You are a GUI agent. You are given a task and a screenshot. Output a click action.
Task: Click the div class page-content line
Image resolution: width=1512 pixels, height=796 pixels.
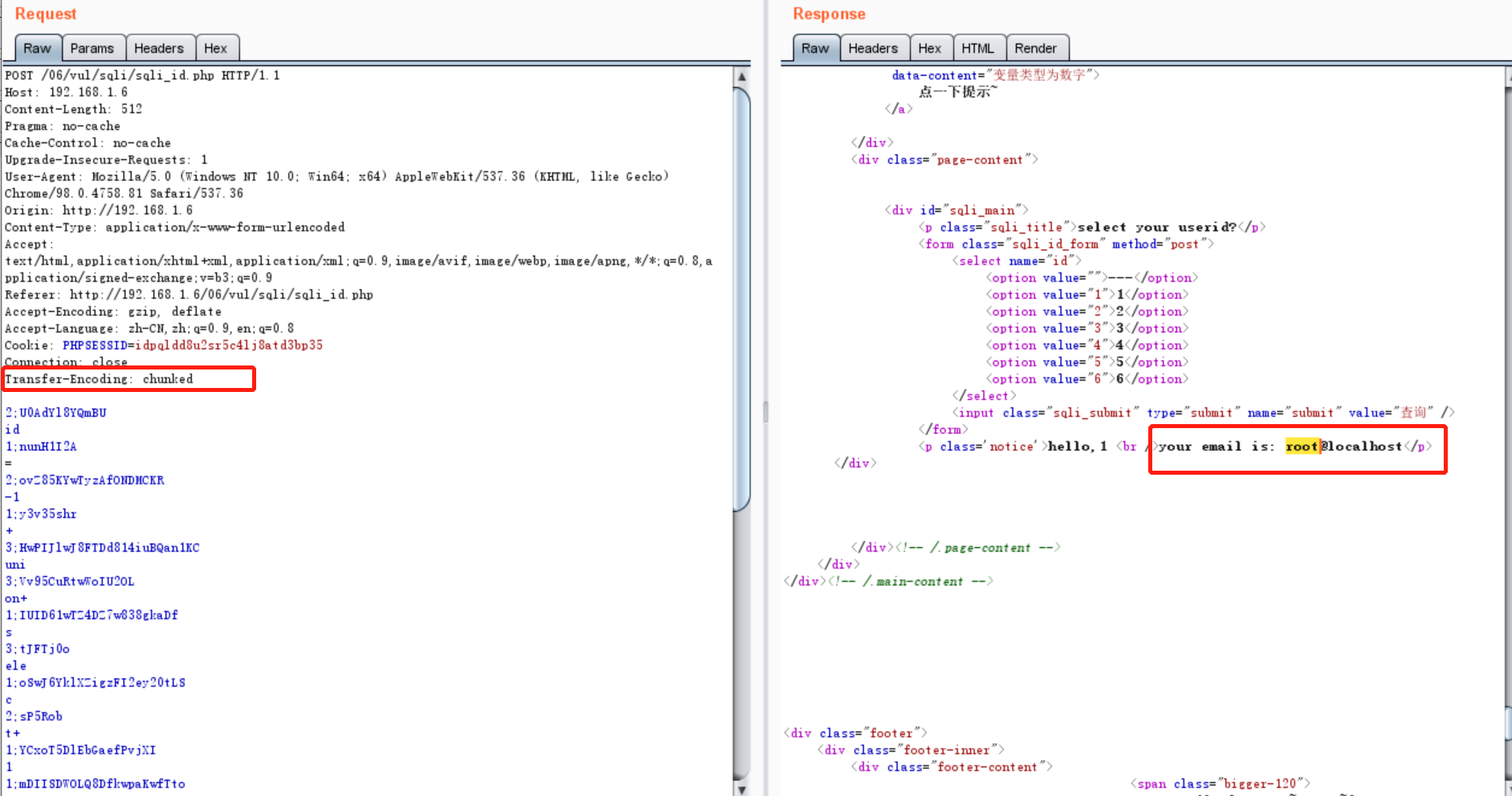click(944, 160)
